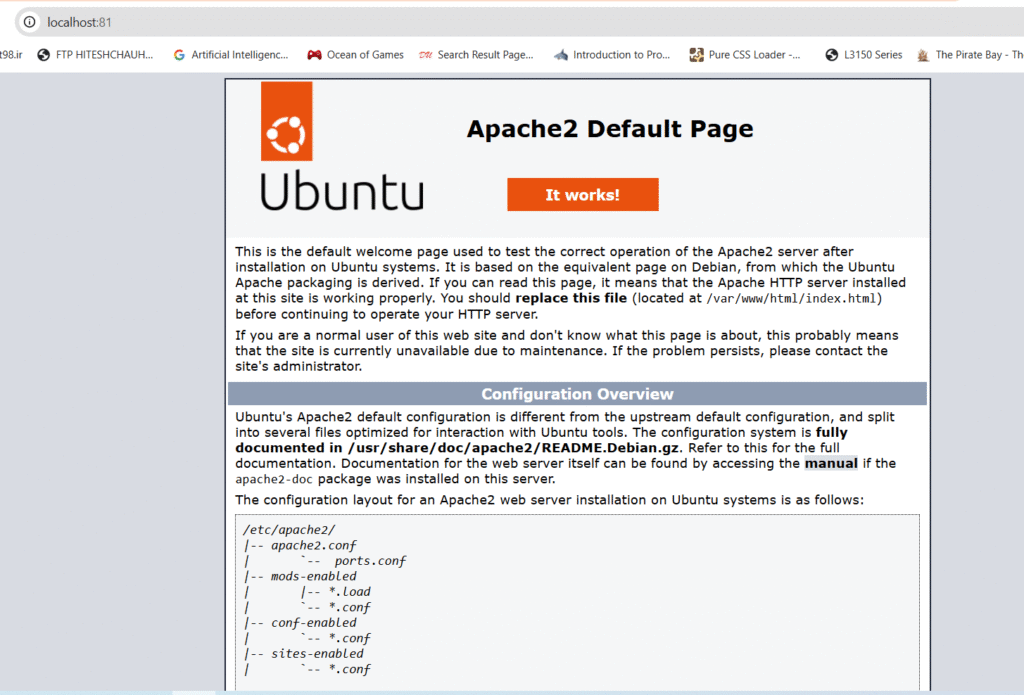Open the Ocean of Games bookmark label
The height and width of the screenshot is (695, 1024).
tap(365, 55)
